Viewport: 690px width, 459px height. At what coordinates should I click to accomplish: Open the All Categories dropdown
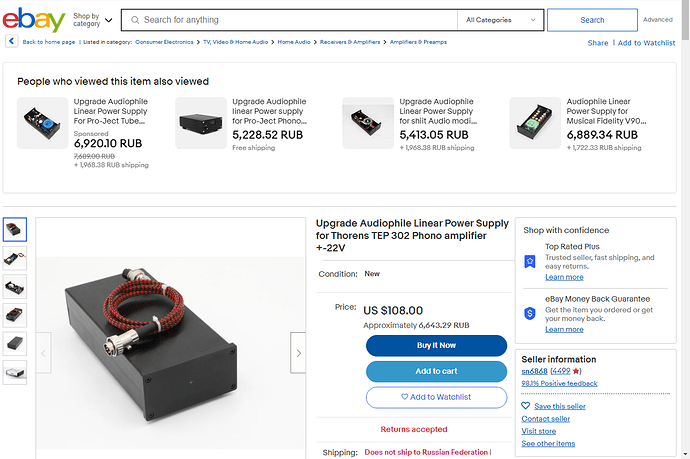coord(500,20)
